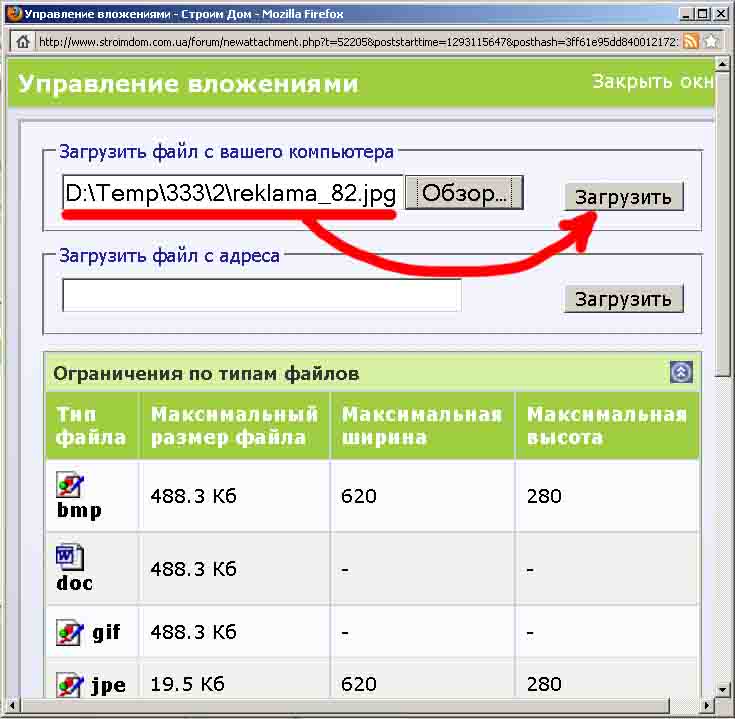Click the RSS feed icon
The image size is (735, 719).
click(x=690, y=42)
